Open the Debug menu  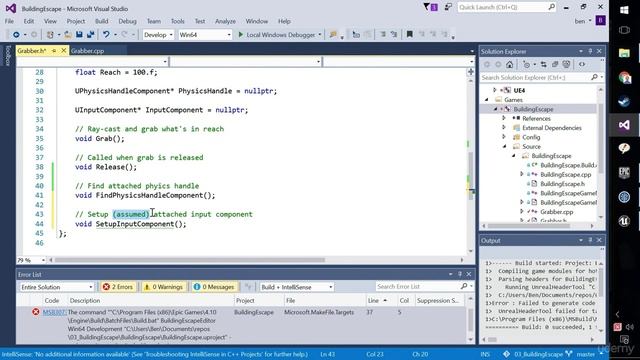(x=127, y=21)
